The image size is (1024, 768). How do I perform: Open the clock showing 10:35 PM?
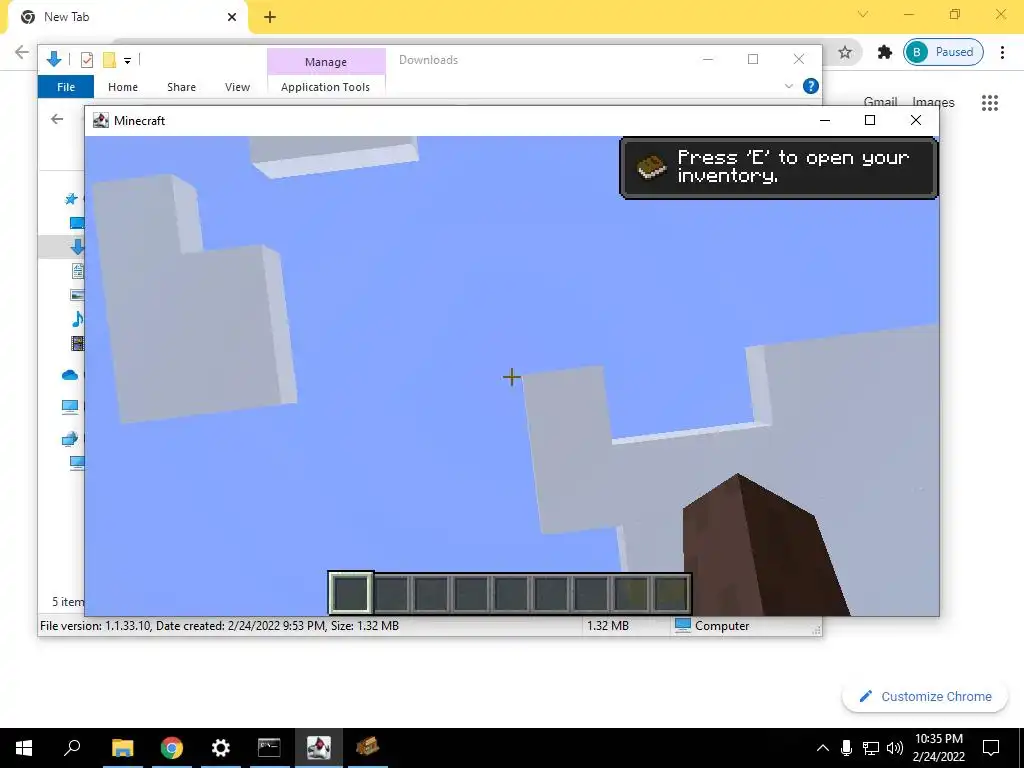(938, 748)
